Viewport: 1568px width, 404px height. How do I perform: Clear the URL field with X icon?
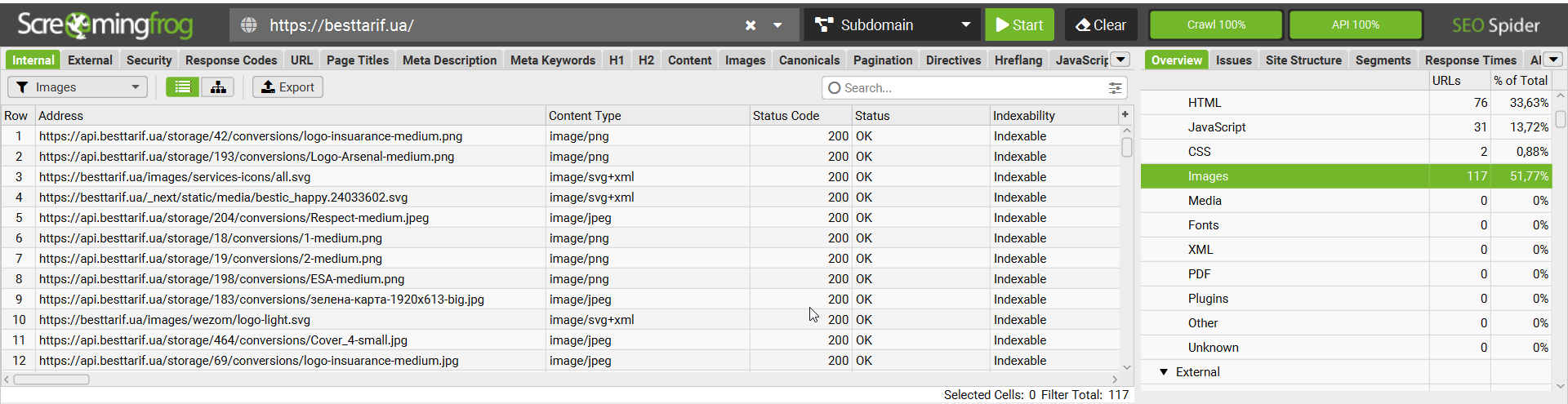pyautogui.click(x=751, y=25)
